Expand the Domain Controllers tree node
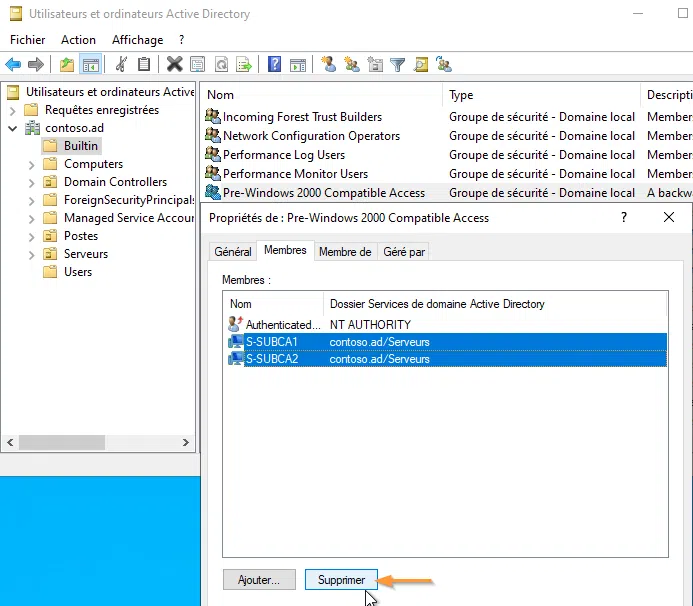The width and height of the screenshot is (693, 606). click(x=32, y=182)
